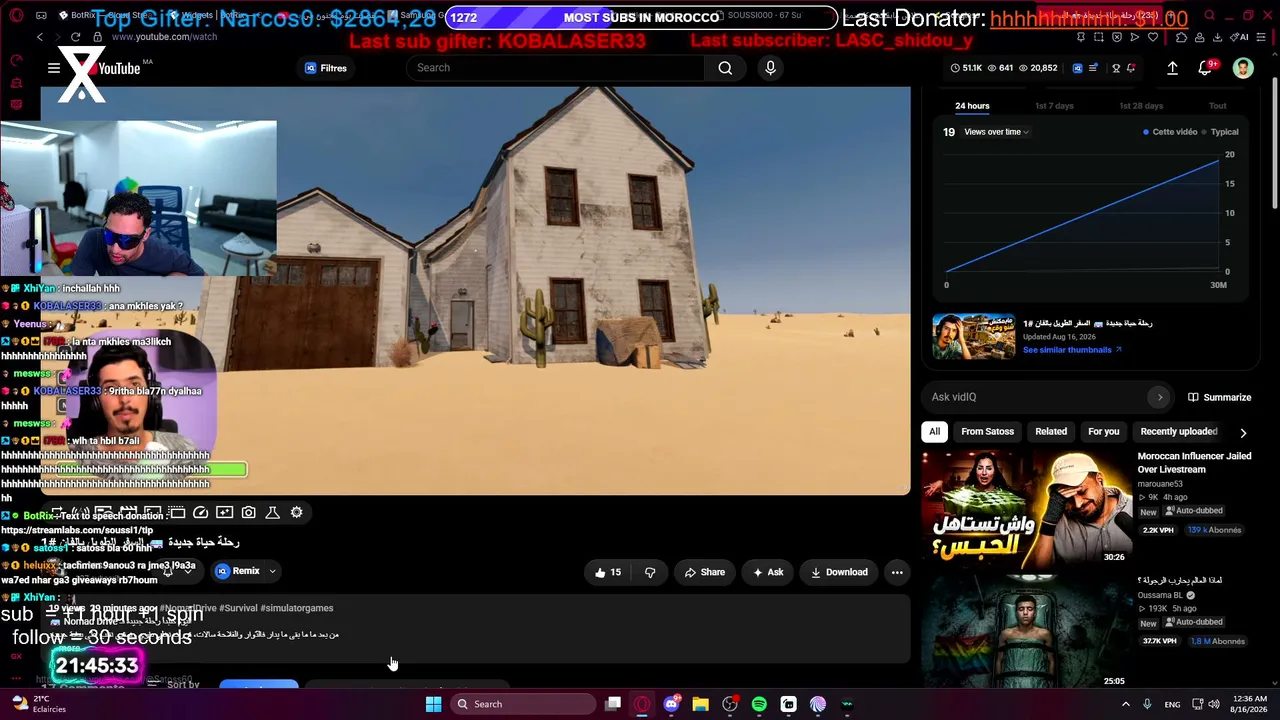Select the Related filter chip
The height and width of the screenshot is (720, 1280).
(1051, 432)
